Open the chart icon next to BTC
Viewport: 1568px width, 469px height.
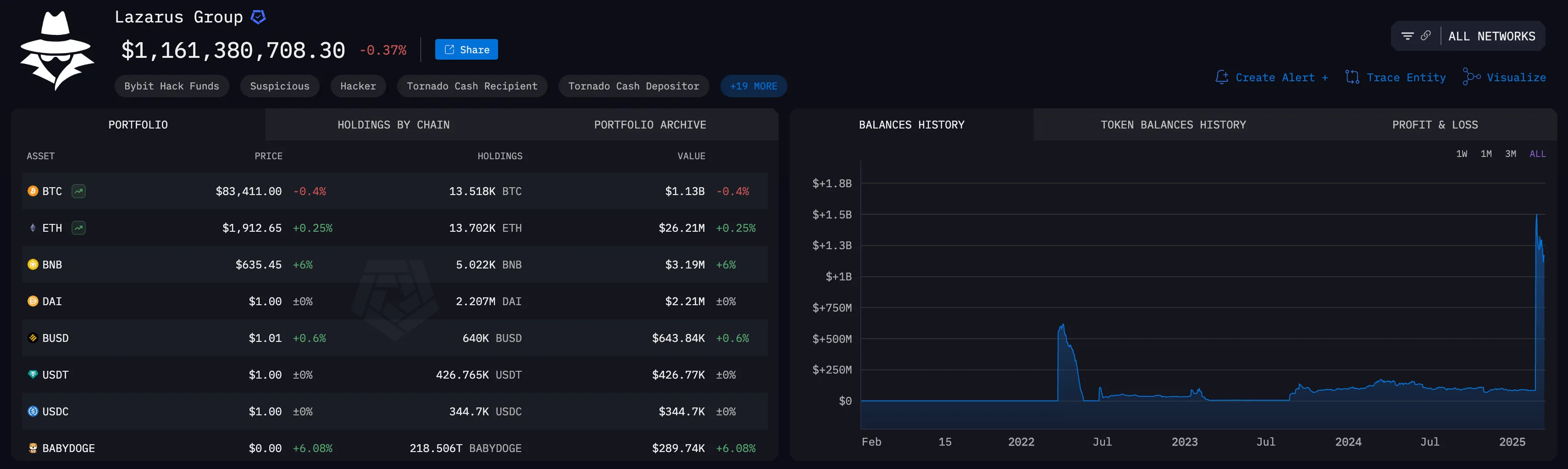(x=78, y=191)
